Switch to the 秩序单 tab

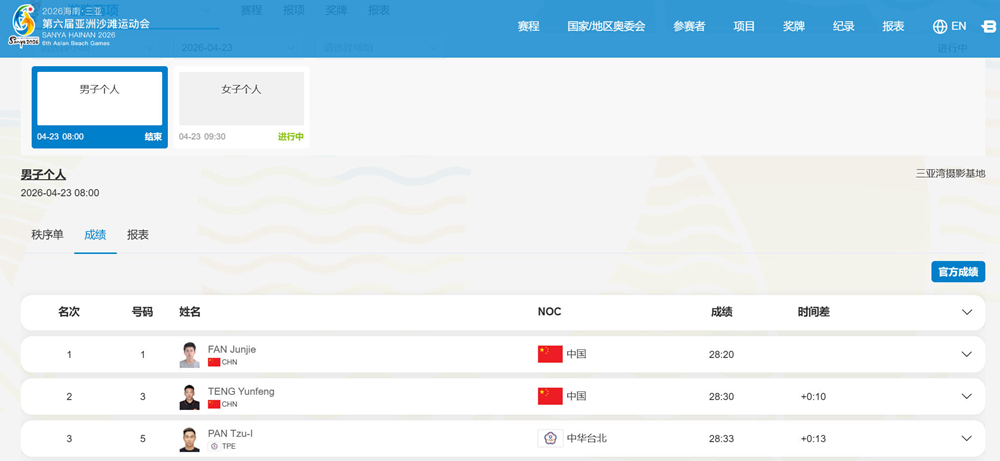click(x=47, y=235)
